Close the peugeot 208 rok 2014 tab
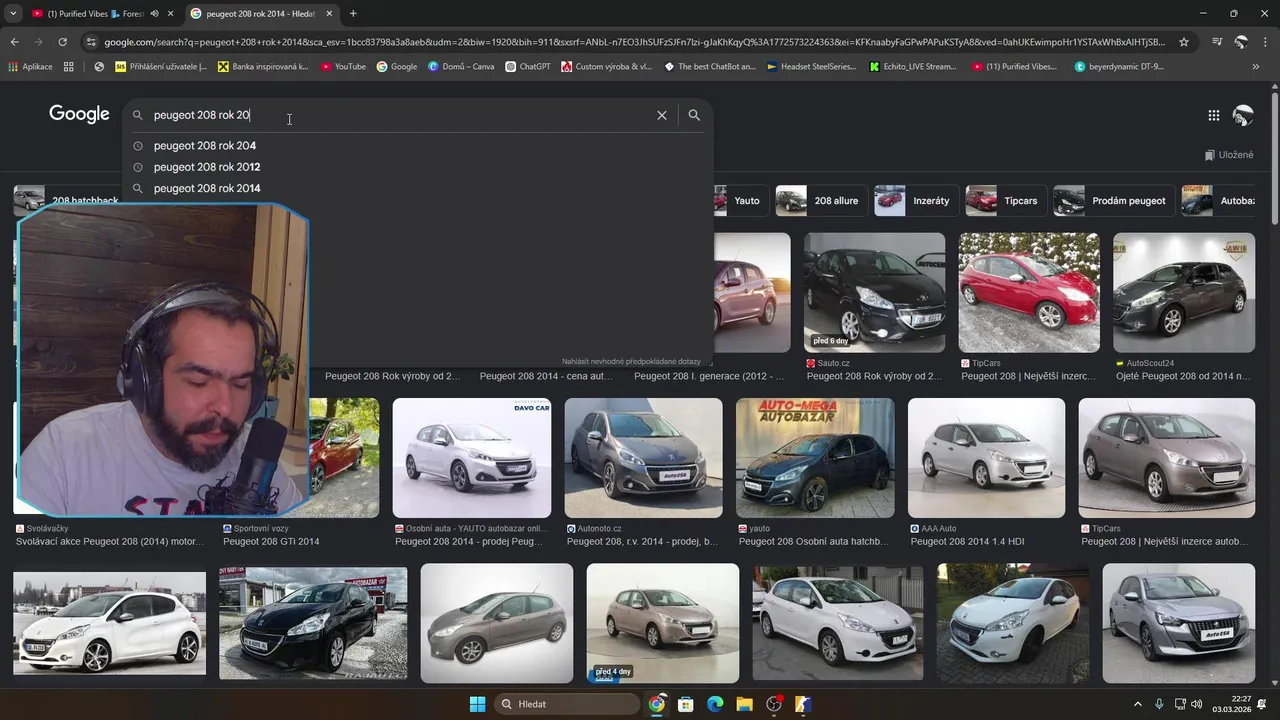Screen dimensions: 1280x720 (x=329, y=14)
